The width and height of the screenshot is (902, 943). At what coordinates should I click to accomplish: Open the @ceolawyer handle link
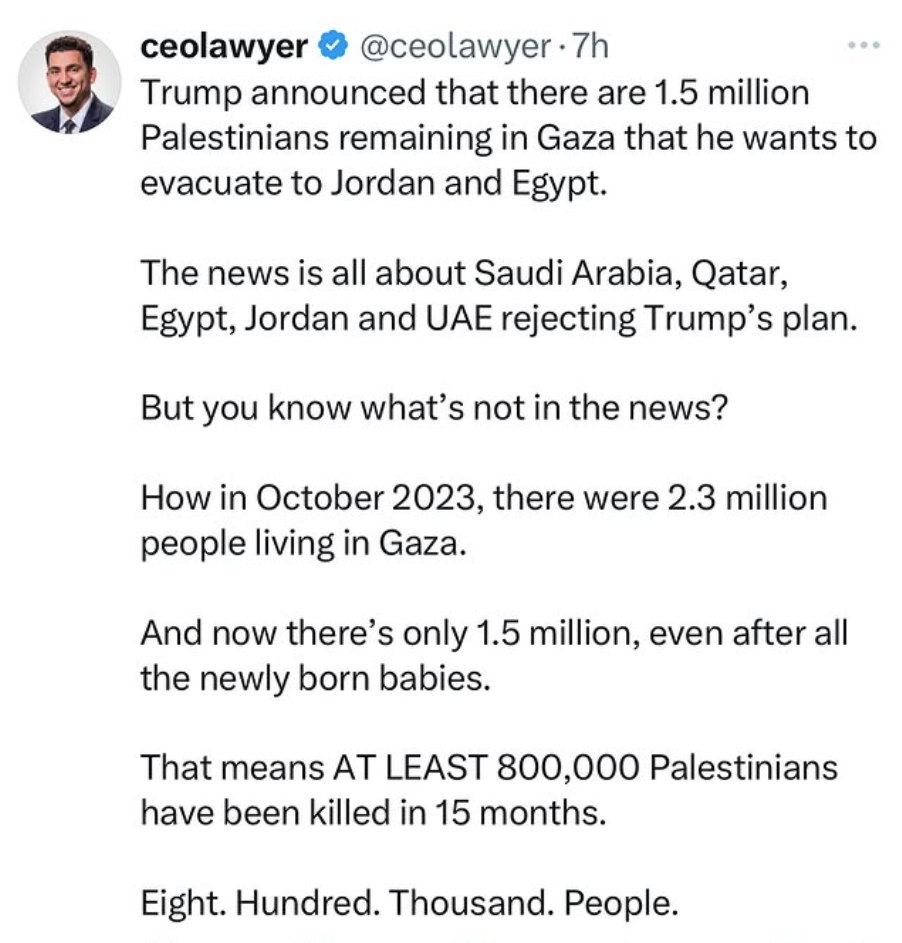(448, 46)
